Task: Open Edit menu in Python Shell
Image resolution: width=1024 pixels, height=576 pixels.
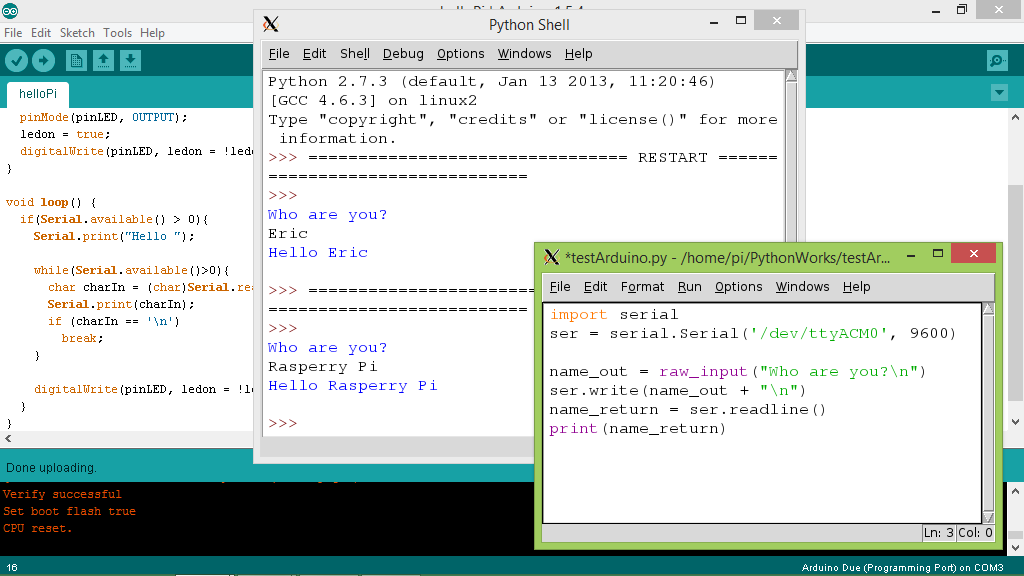Action: click(314, 54)
